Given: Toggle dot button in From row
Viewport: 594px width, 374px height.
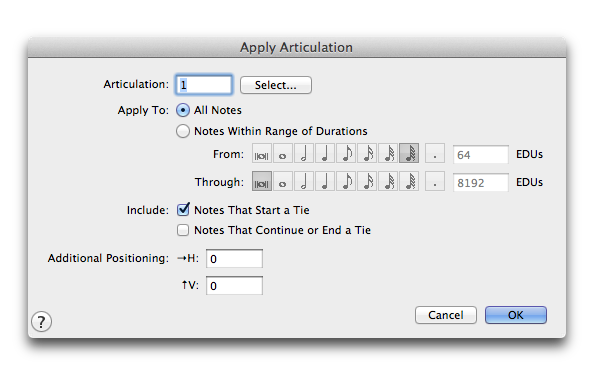Looking at the screenshot, I should point(435,153).
